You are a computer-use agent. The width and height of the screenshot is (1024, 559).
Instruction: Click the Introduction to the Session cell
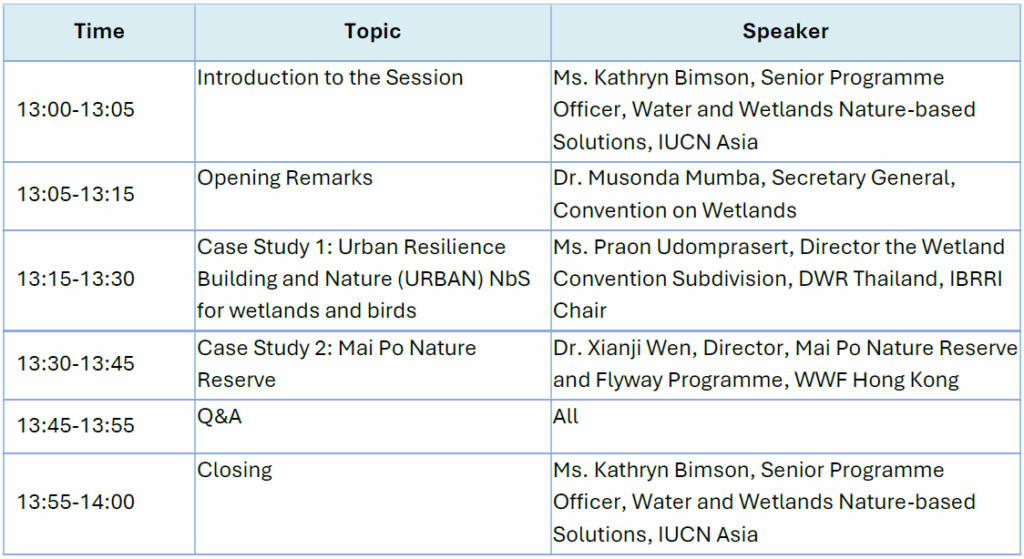(330, 78)
